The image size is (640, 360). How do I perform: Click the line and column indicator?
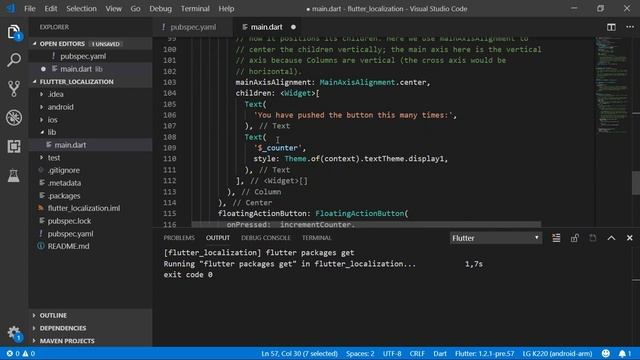pos(299,353)
